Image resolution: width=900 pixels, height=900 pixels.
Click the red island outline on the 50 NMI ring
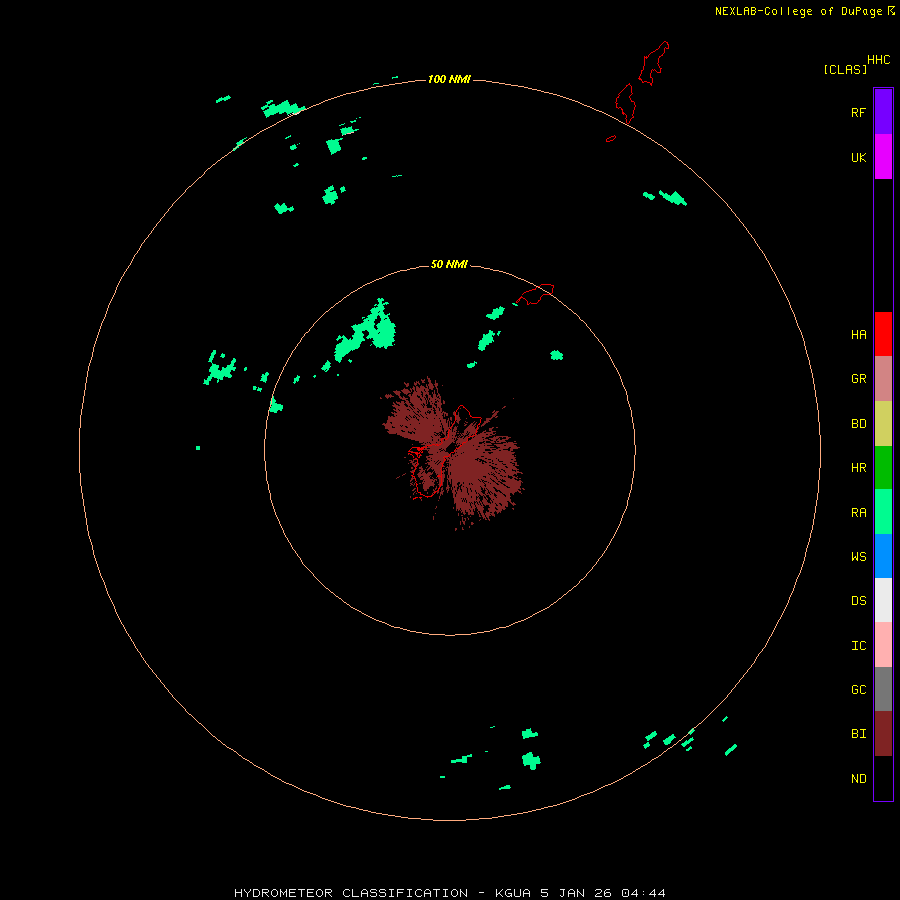(x=536, y=294)
